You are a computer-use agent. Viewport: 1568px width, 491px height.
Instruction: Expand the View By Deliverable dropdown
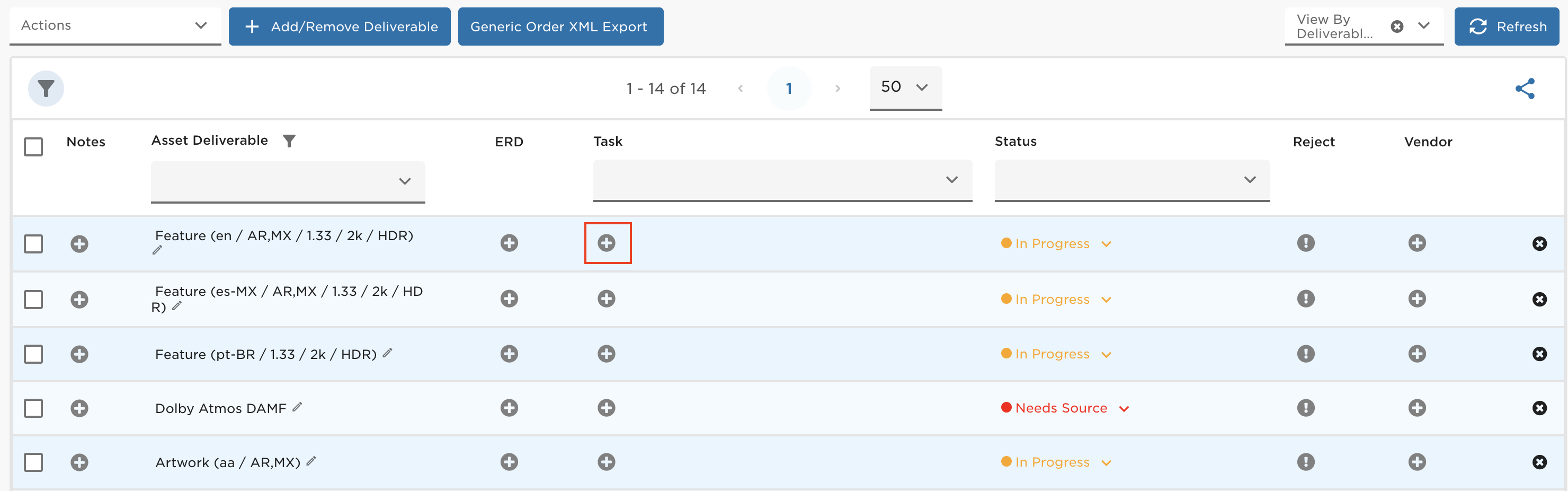point(1424,26)
